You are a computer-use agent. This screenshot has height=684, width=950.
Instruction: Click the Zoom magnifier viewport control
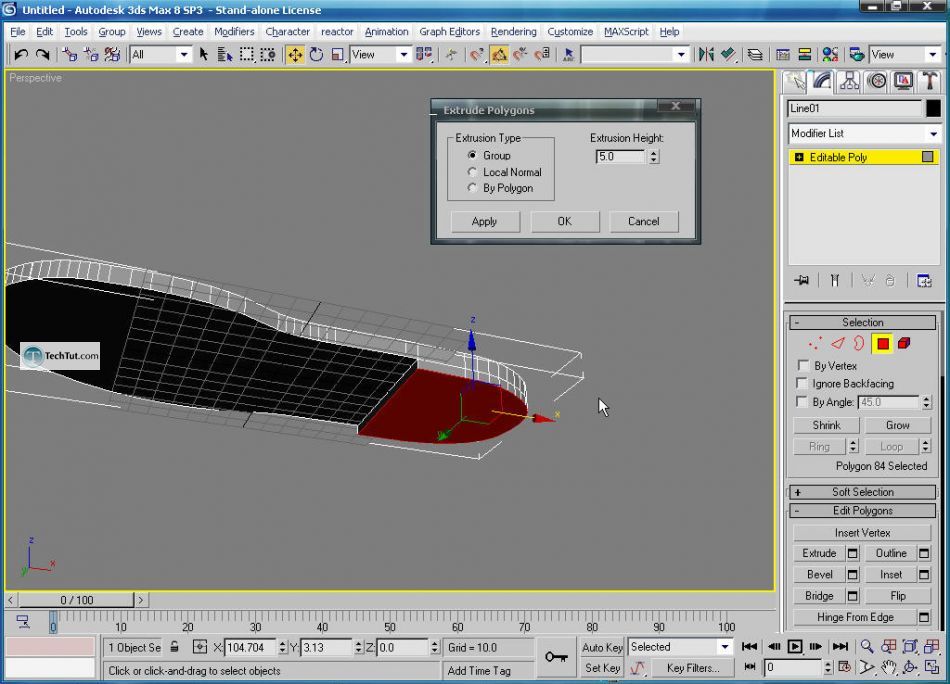point(867,646)
